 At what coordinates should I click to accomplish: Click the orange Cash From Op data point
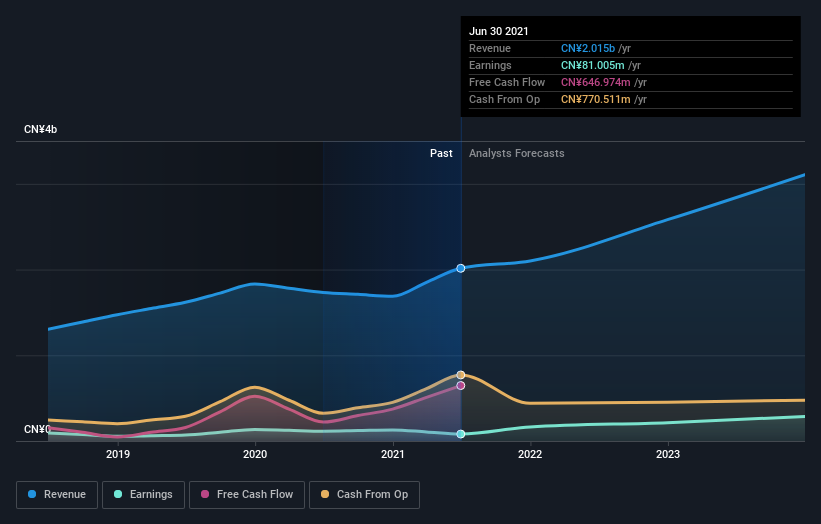click(461, 375)
